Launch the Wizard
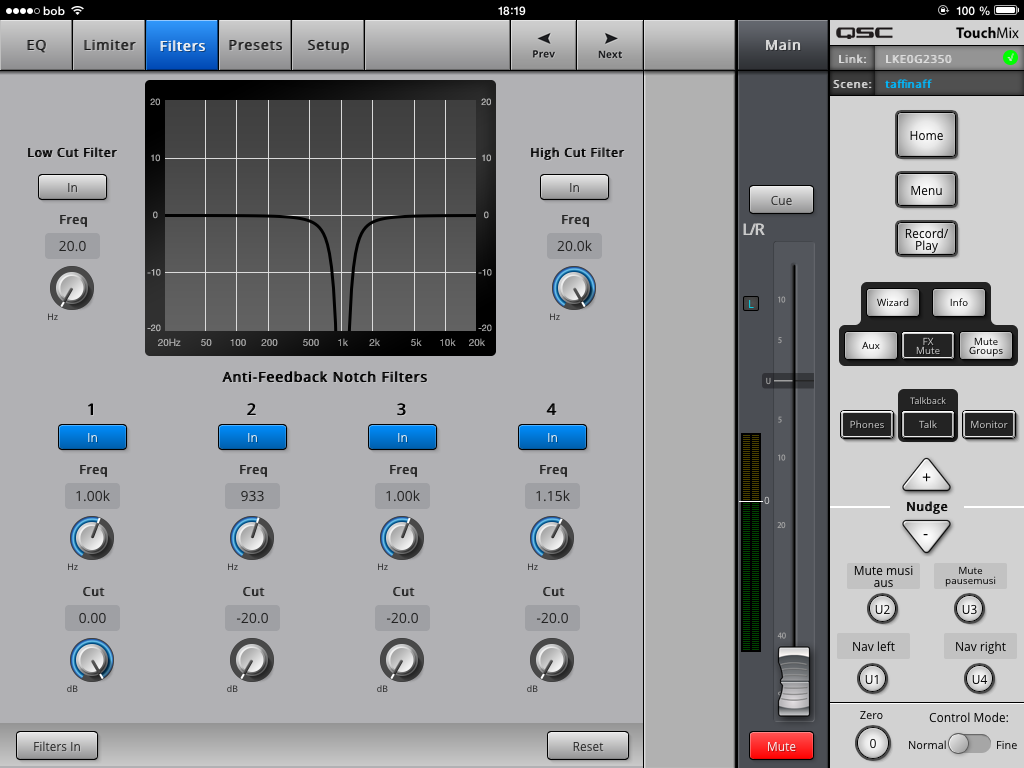 coord(893,302)
